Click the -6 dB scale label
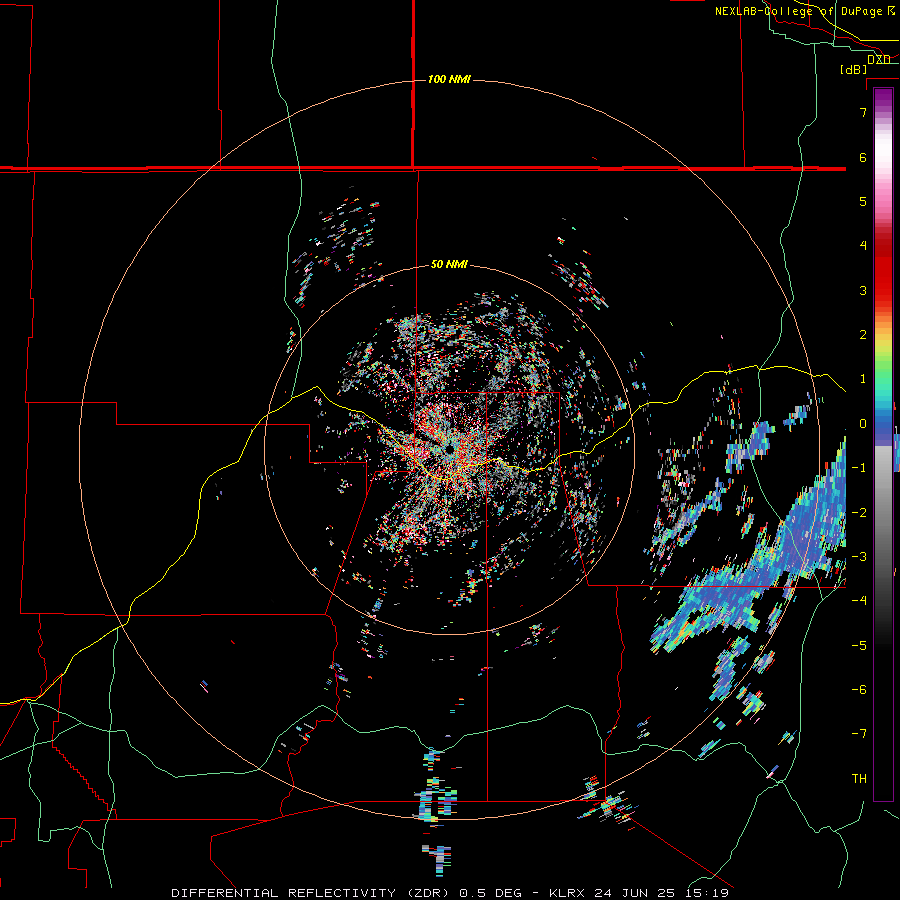This screenshot has width=900, height=900. (x=859, y=690)
